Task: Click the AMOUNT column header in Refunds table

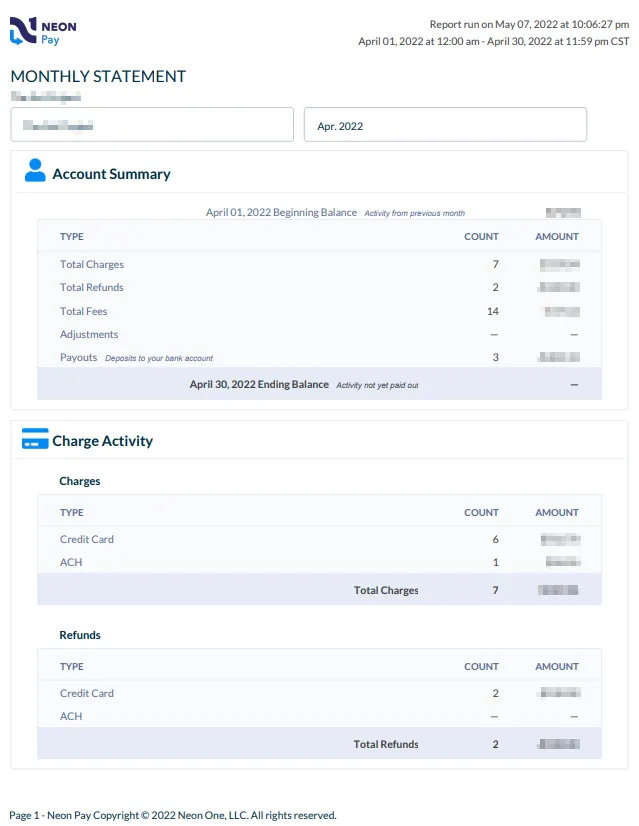Action: click(x=557, y=667)
